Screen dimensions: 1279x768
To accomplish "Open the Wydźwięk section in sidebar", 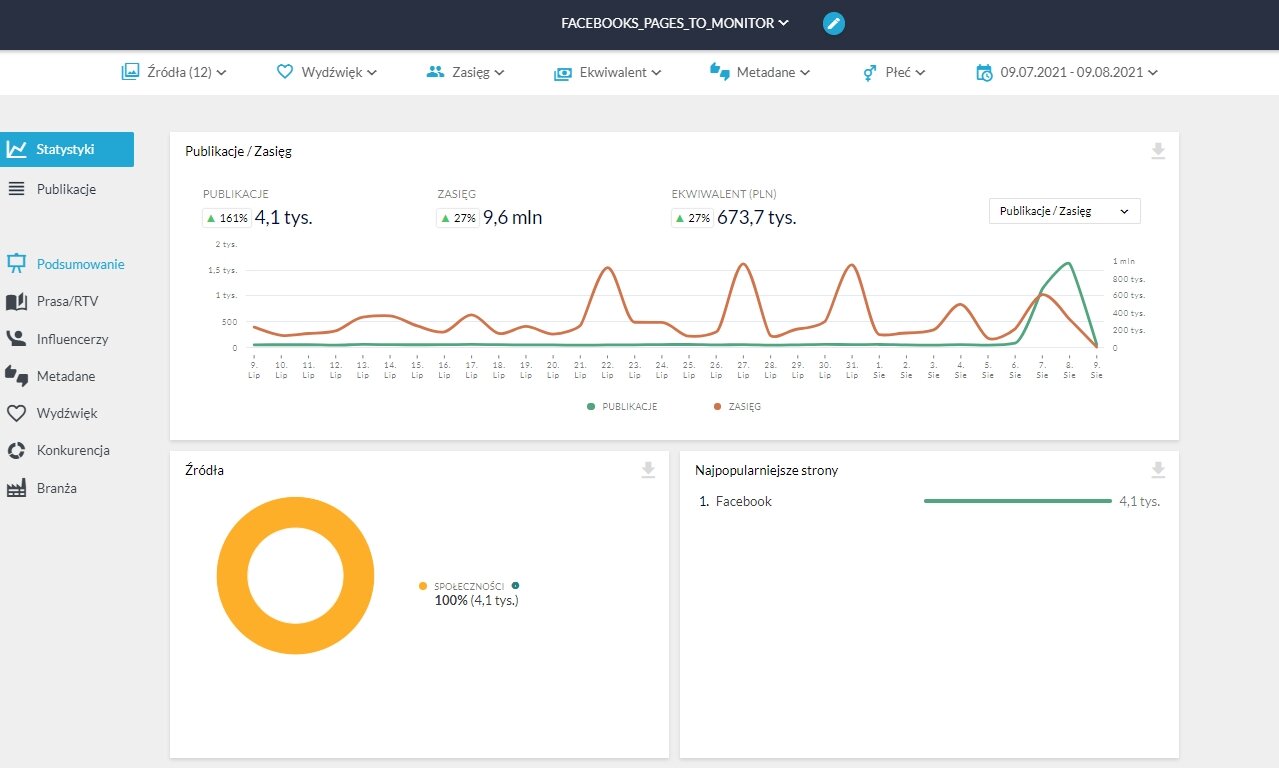I will click(67, 413).
